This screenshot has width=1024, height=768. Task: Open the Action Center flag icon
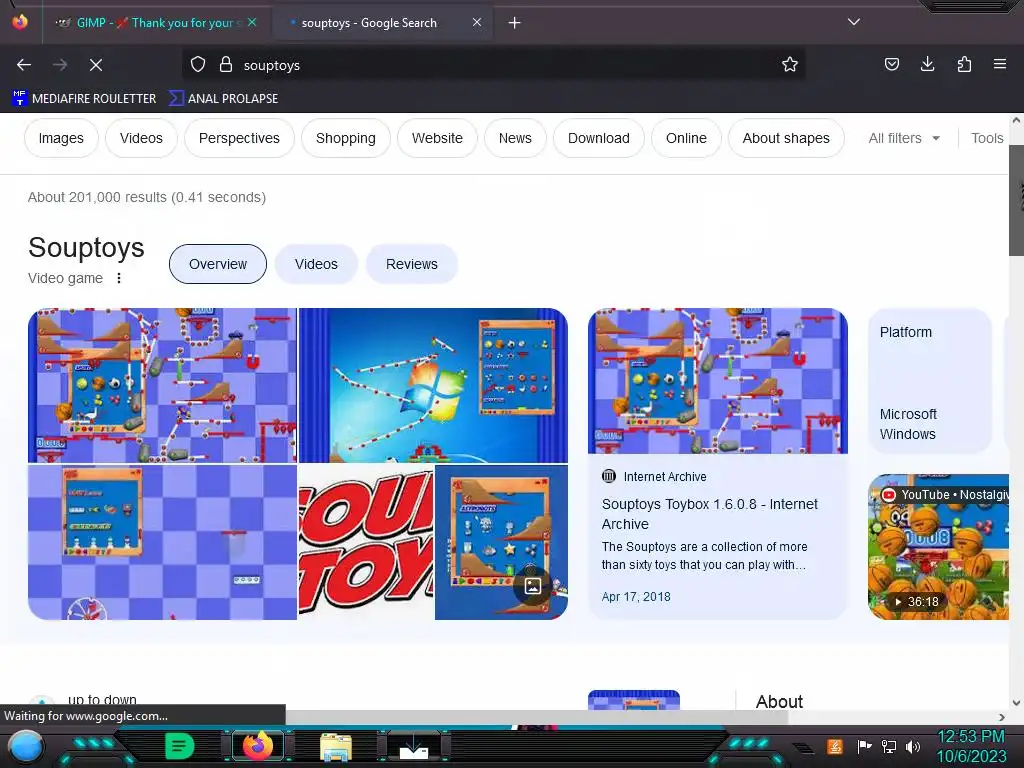click(x=864, y=746)
